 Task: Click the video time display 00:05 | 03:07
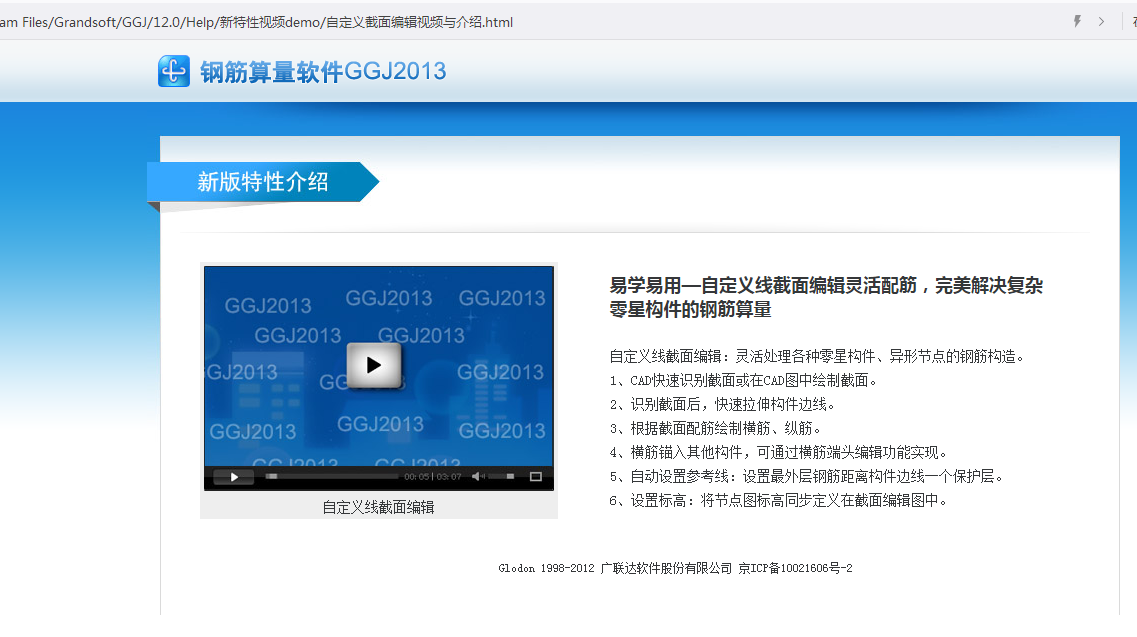click(x=433, y=477)
